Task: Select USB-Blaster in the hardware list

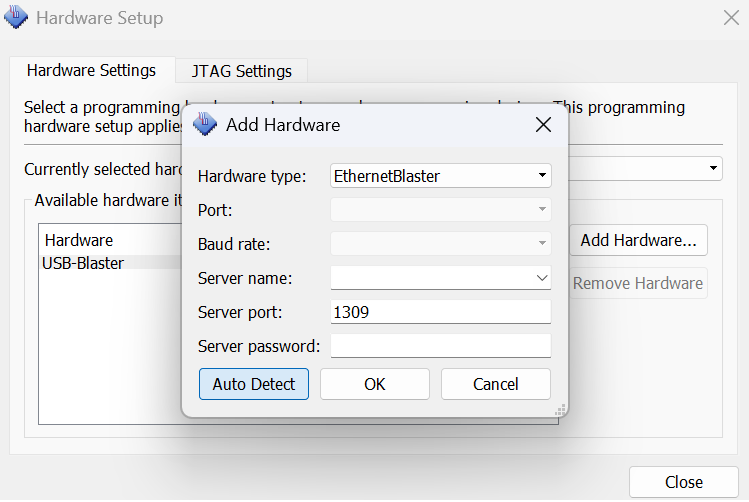Action: click(x=83, y=263)
